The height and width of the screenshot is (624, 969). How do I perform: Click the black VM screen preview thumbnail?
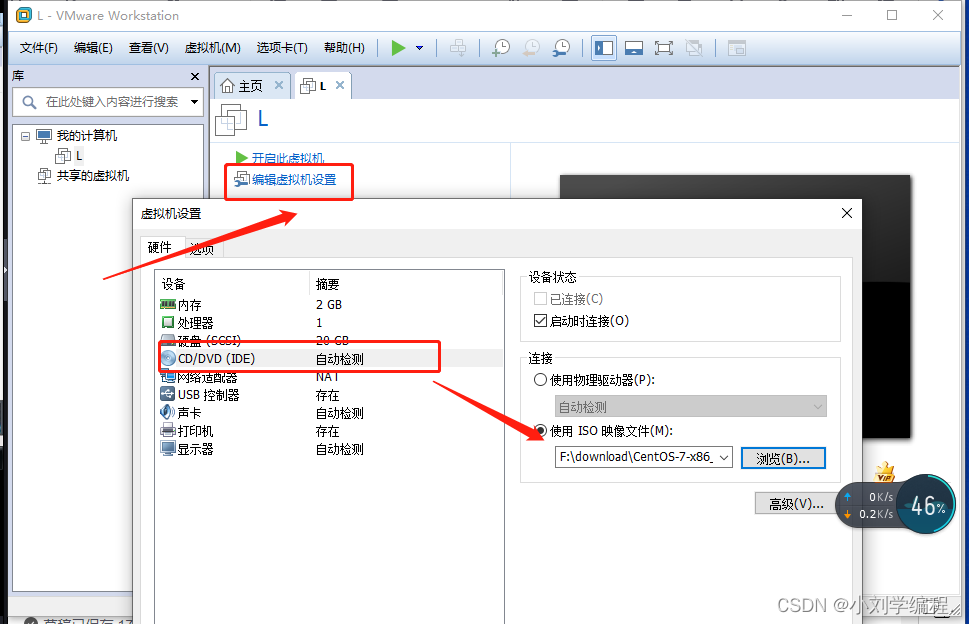[x=735, y=306]
